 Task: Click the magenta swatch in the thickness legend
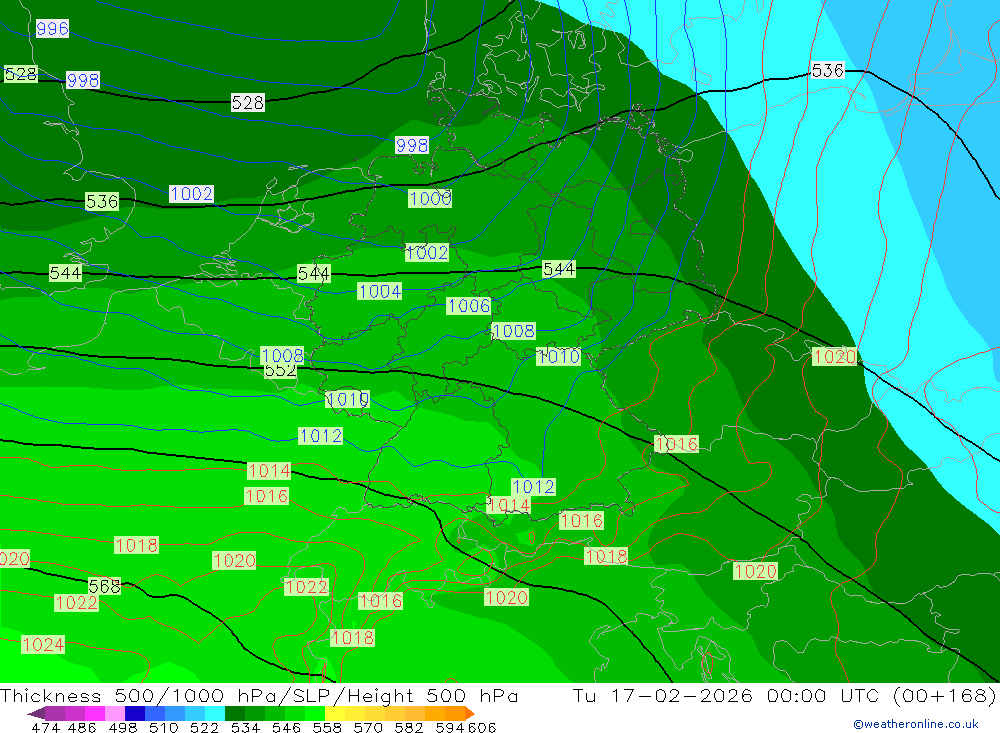[94, 713]
